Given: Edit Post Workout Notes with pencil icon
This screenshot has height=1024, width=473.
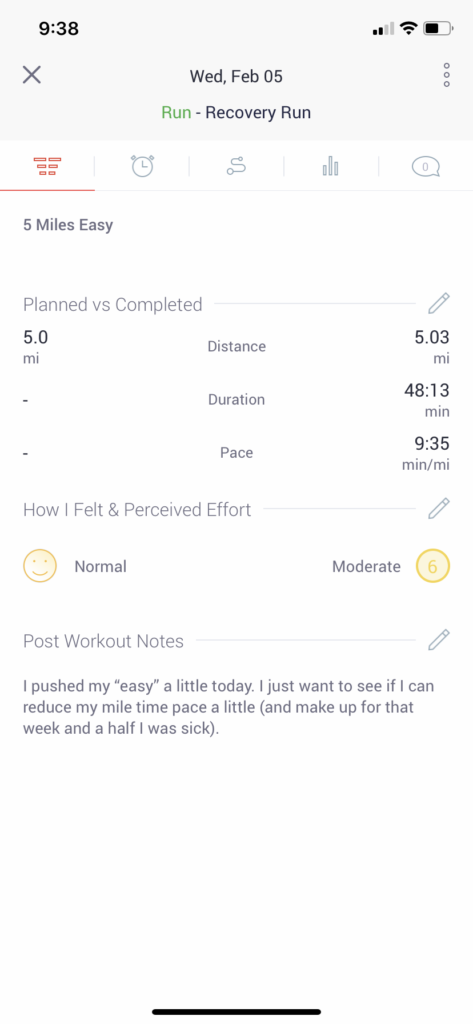Looking at the screenshot, I should tap(438, 640).
